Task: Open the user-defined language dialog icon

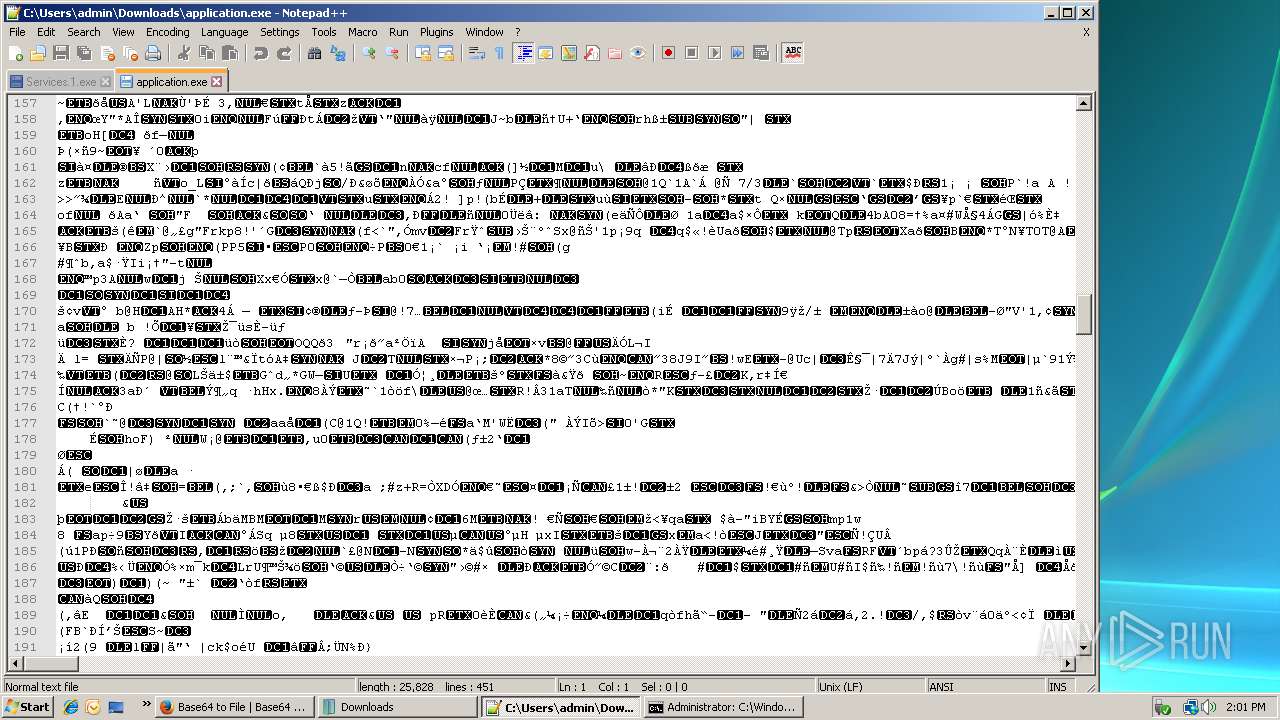Action: point(545,53)
